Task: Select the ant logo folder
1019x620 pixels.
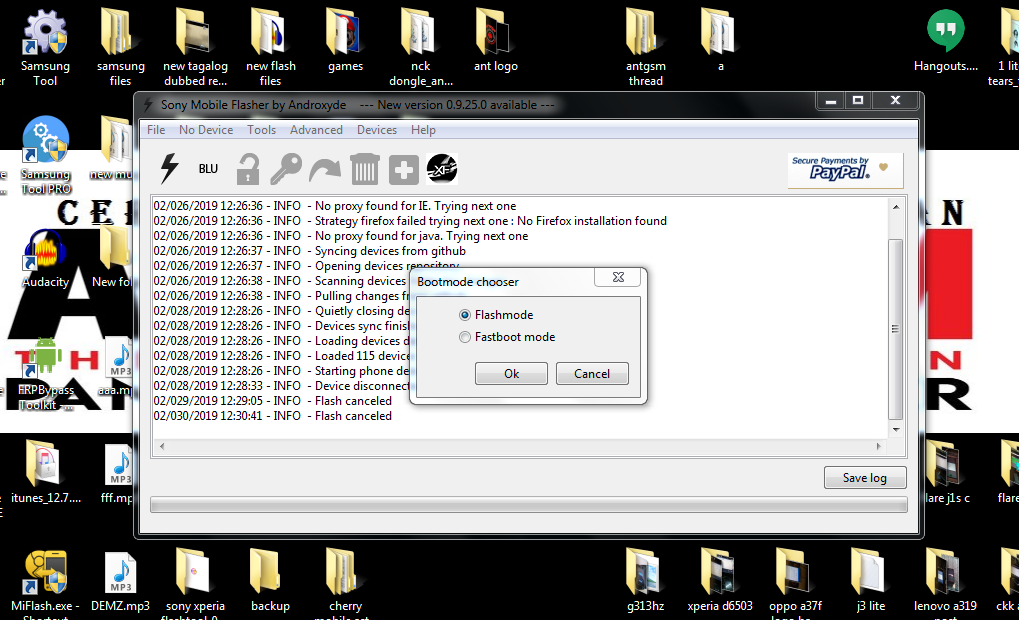Action: pyautogui.click(x=495, y=40)
